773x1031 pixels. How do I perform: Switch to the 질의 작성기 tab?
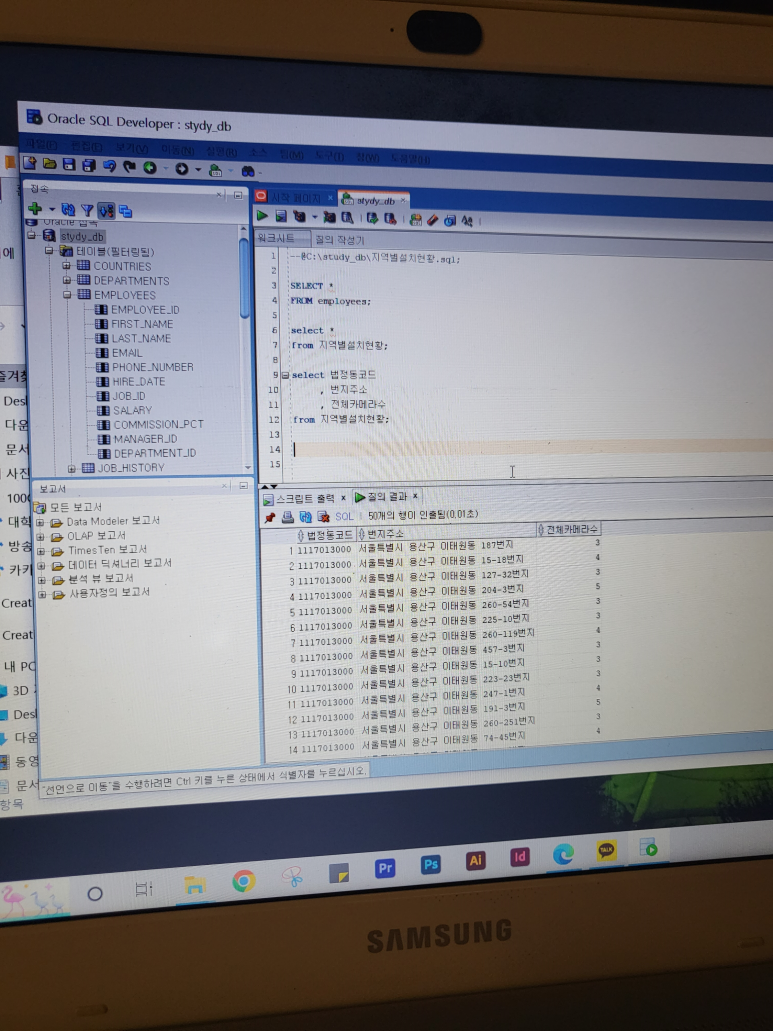pos(339,241)
